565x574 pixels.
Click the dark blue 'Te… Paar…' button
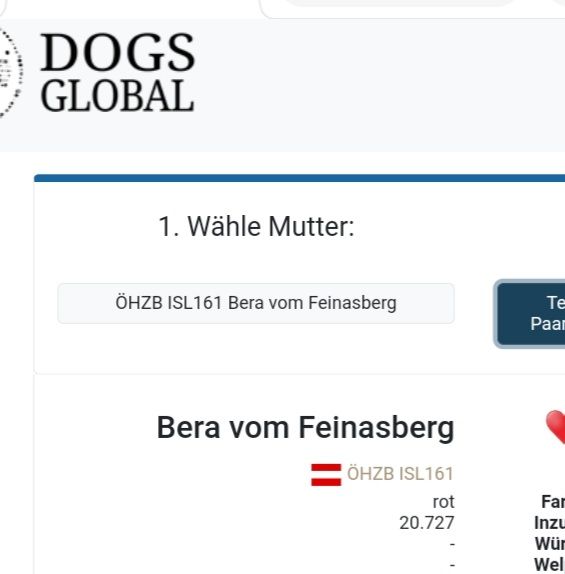click(531, 314)
